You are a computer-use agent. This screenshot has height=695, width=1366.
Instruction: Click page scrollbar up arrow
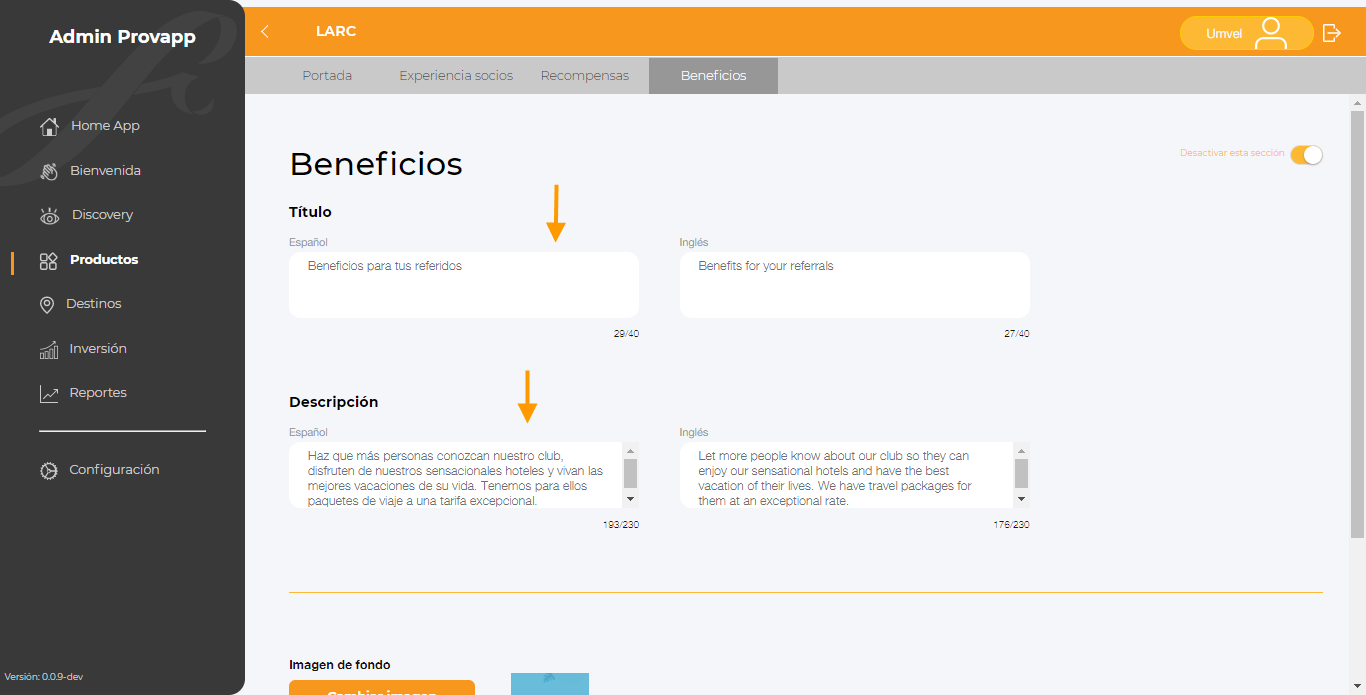coord(1357,102)
